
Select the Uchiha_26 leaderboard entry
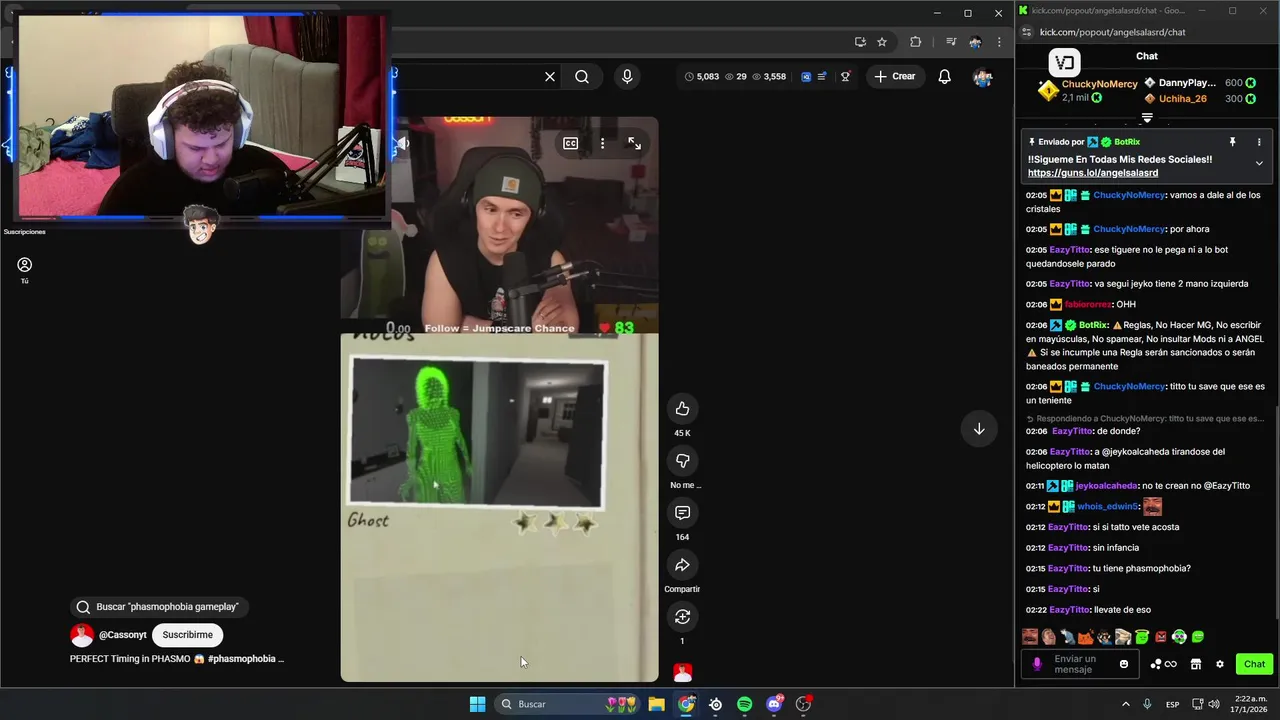1200,98
